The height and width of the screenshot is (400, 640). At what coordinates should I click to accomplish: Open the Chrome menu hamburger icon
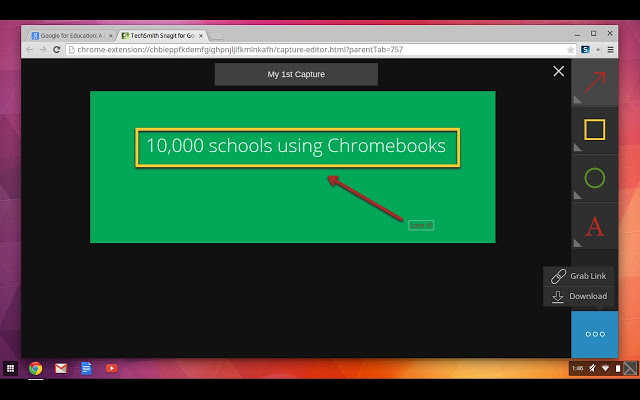click(611, 49)
